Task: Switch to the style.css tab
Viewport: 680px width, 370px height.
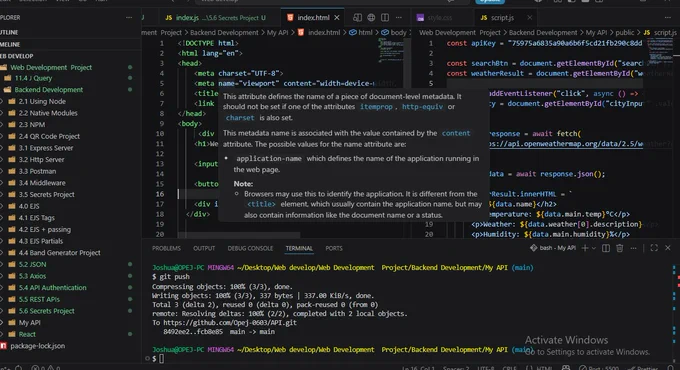Action: [440, 17]
